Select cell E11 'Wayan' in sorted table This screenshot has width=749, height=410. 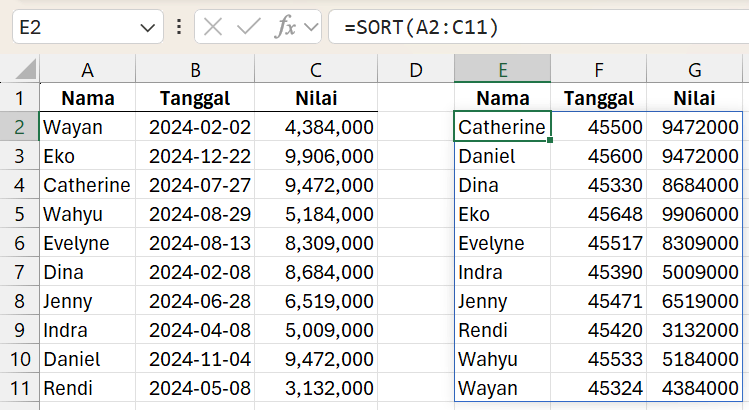point(503,388)
